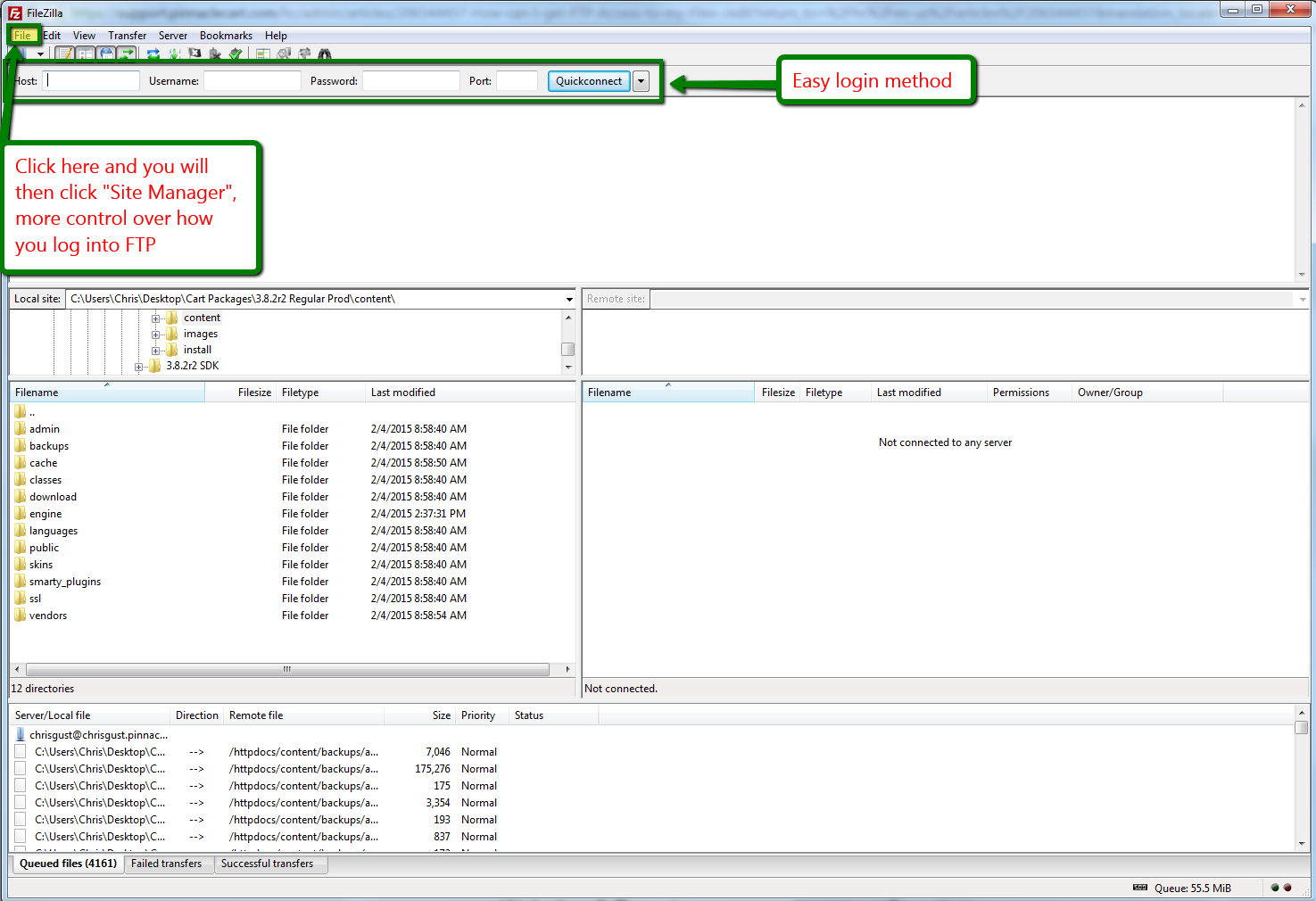Select the download folder in local list
The width and height of the screenshot is (1316, 901).
(53, 497)
